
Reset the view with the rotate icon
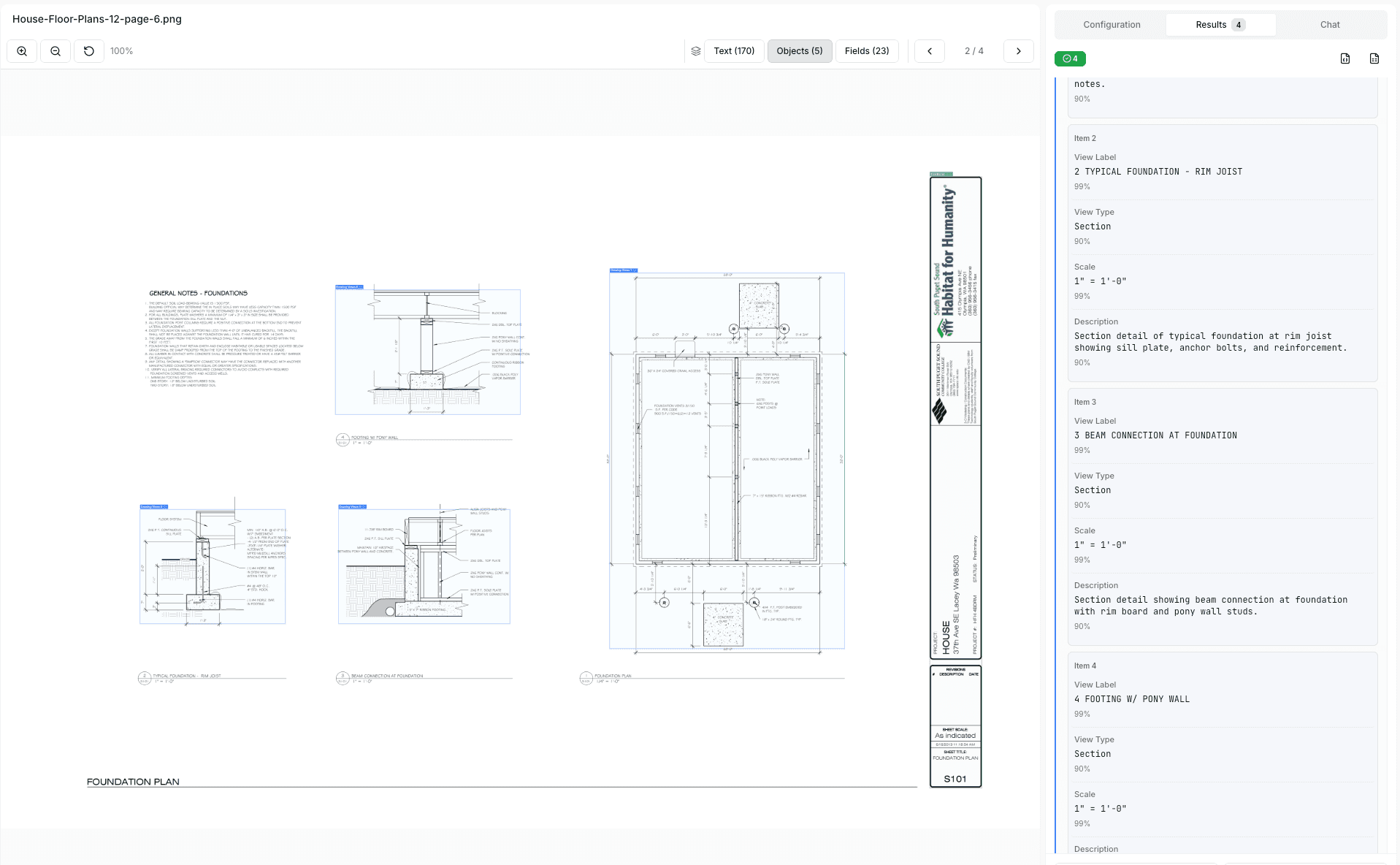(89, 51)
